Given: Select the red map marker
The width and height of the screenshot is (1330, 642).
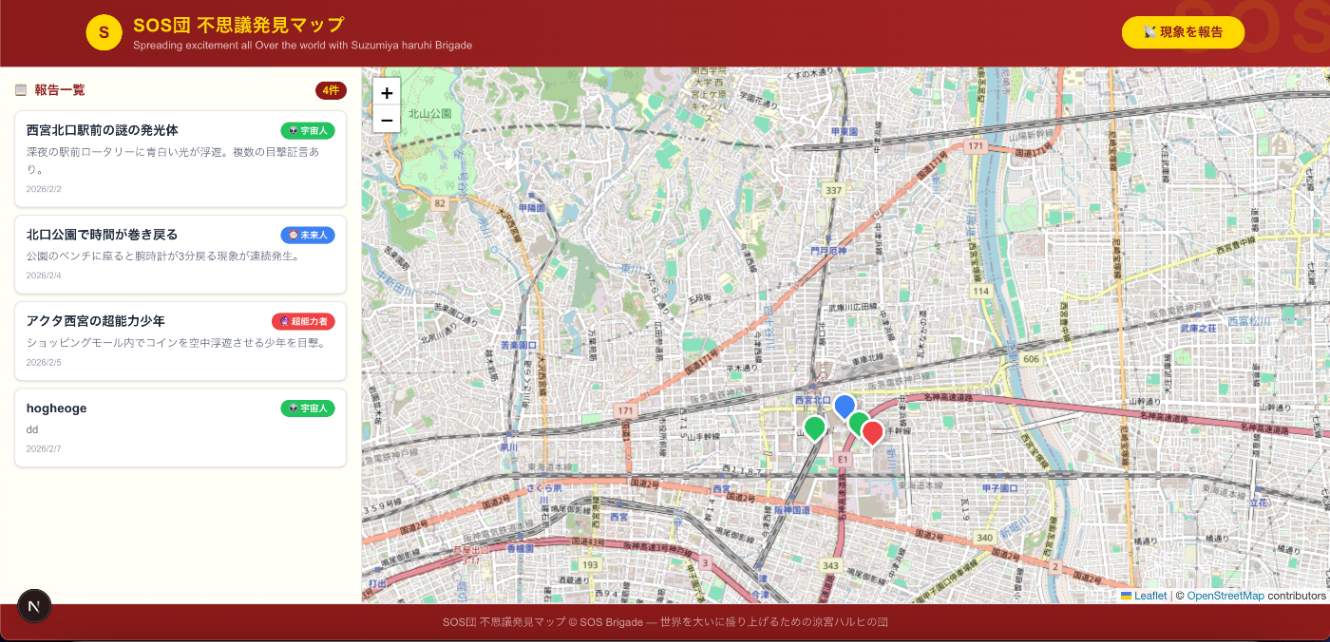Looking at the screenshot, I should (873, 433).
